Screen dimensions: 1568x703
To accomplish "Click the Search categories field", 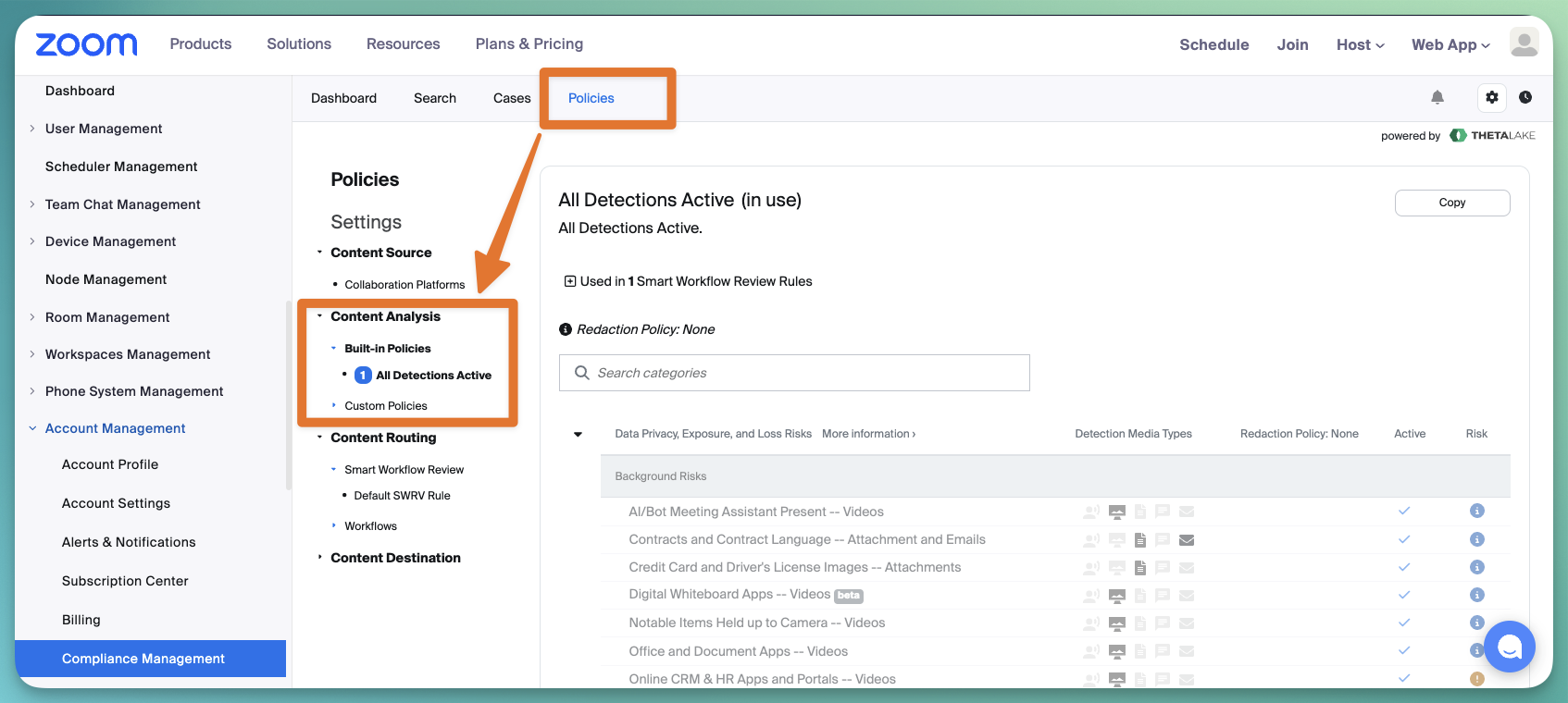I will pos(794,373).
